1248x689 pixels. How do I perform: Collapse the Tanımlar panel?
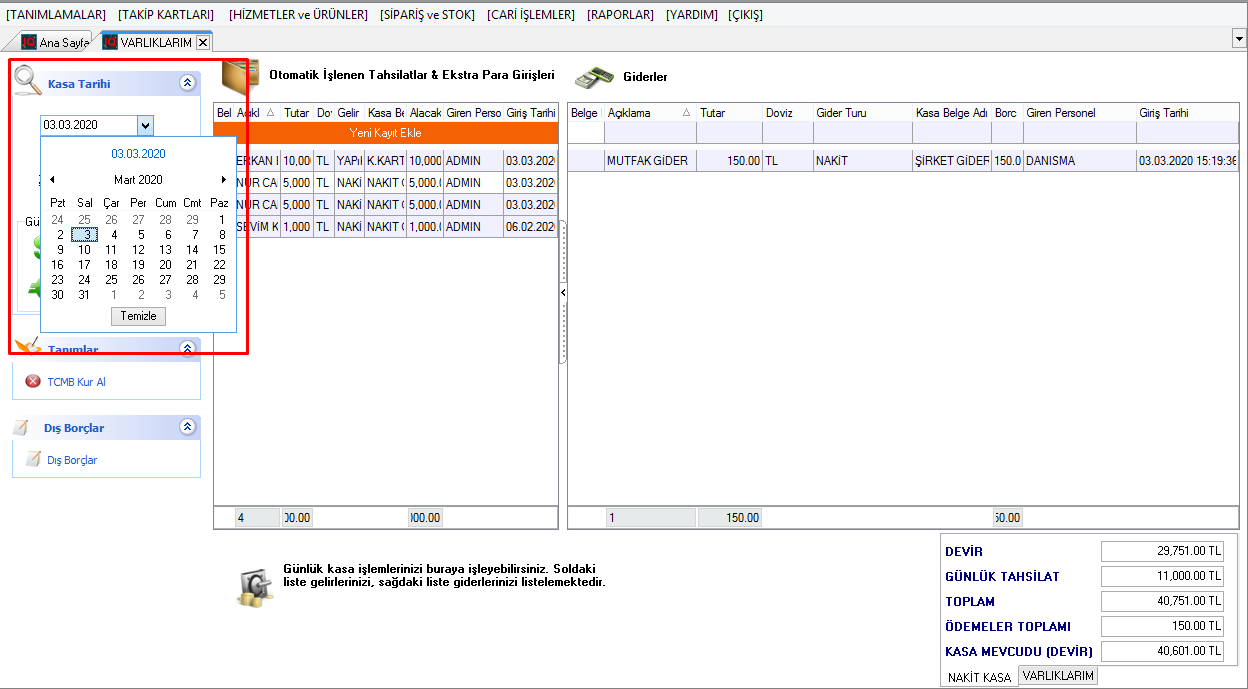click(187, 348)
